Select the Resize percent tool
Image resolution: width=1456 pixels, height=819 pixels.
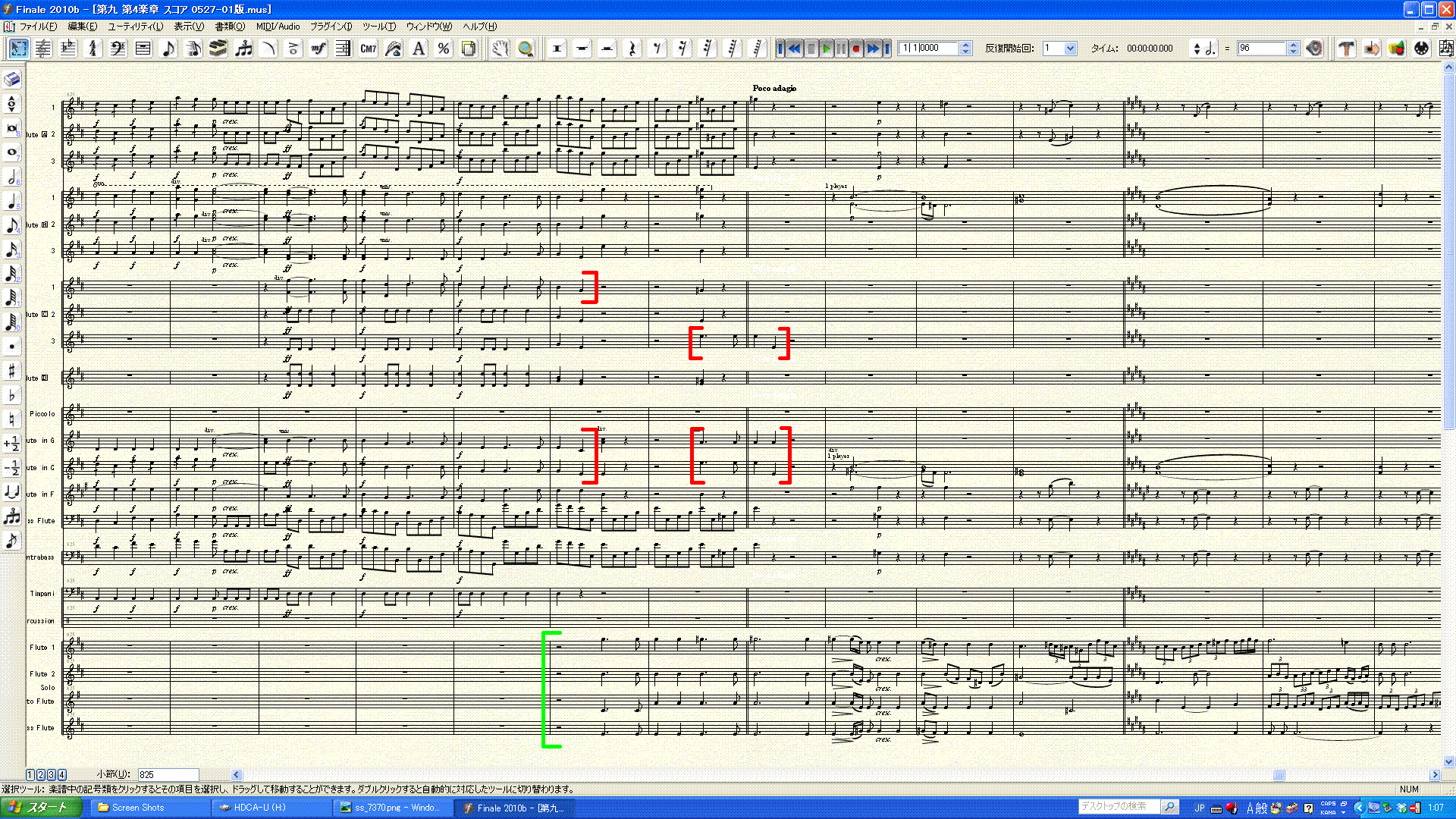click(444, 49)
